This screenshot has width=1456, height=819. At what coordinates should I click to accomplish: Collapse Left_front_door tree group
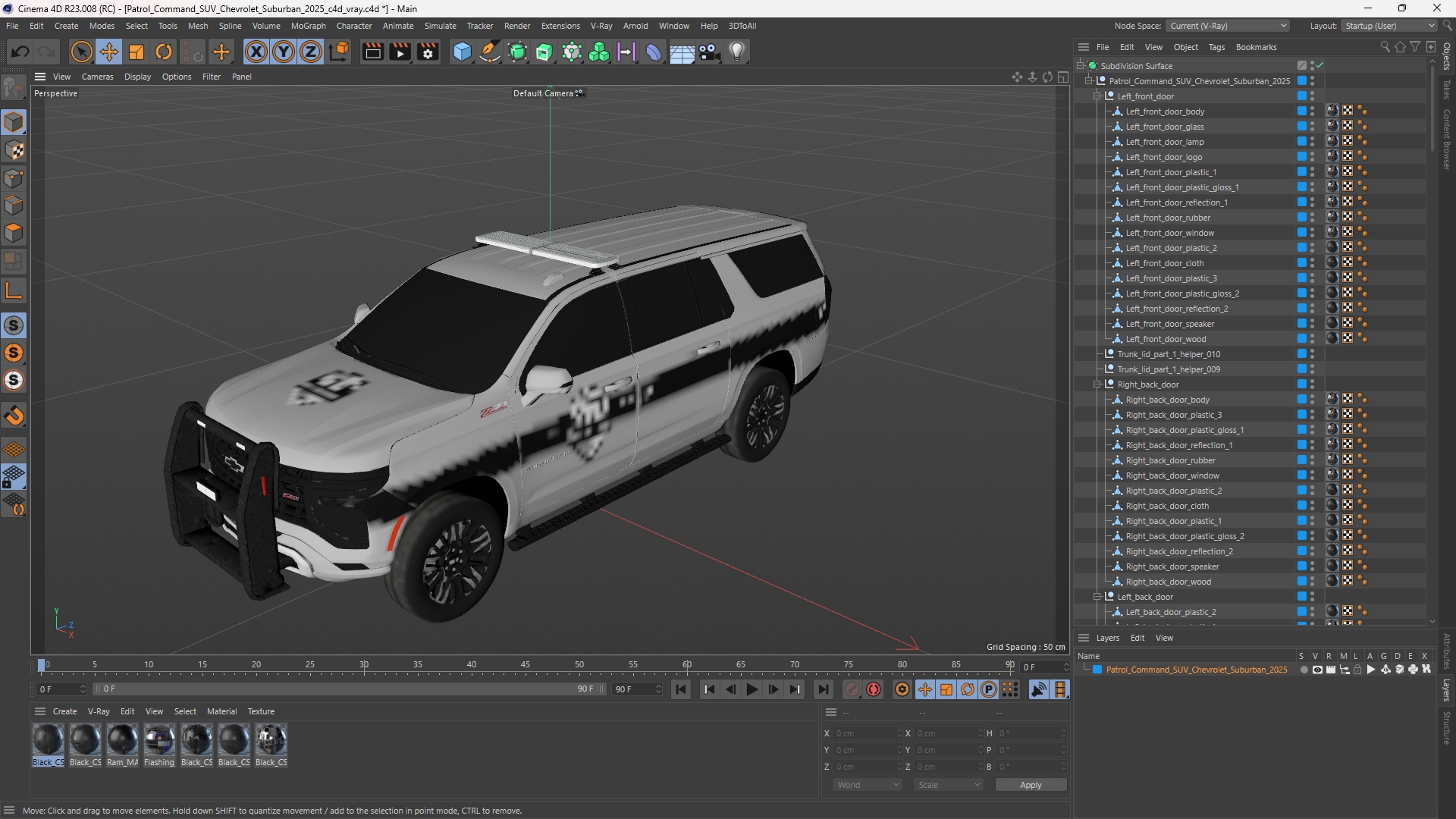click(x=1097, y=96)
